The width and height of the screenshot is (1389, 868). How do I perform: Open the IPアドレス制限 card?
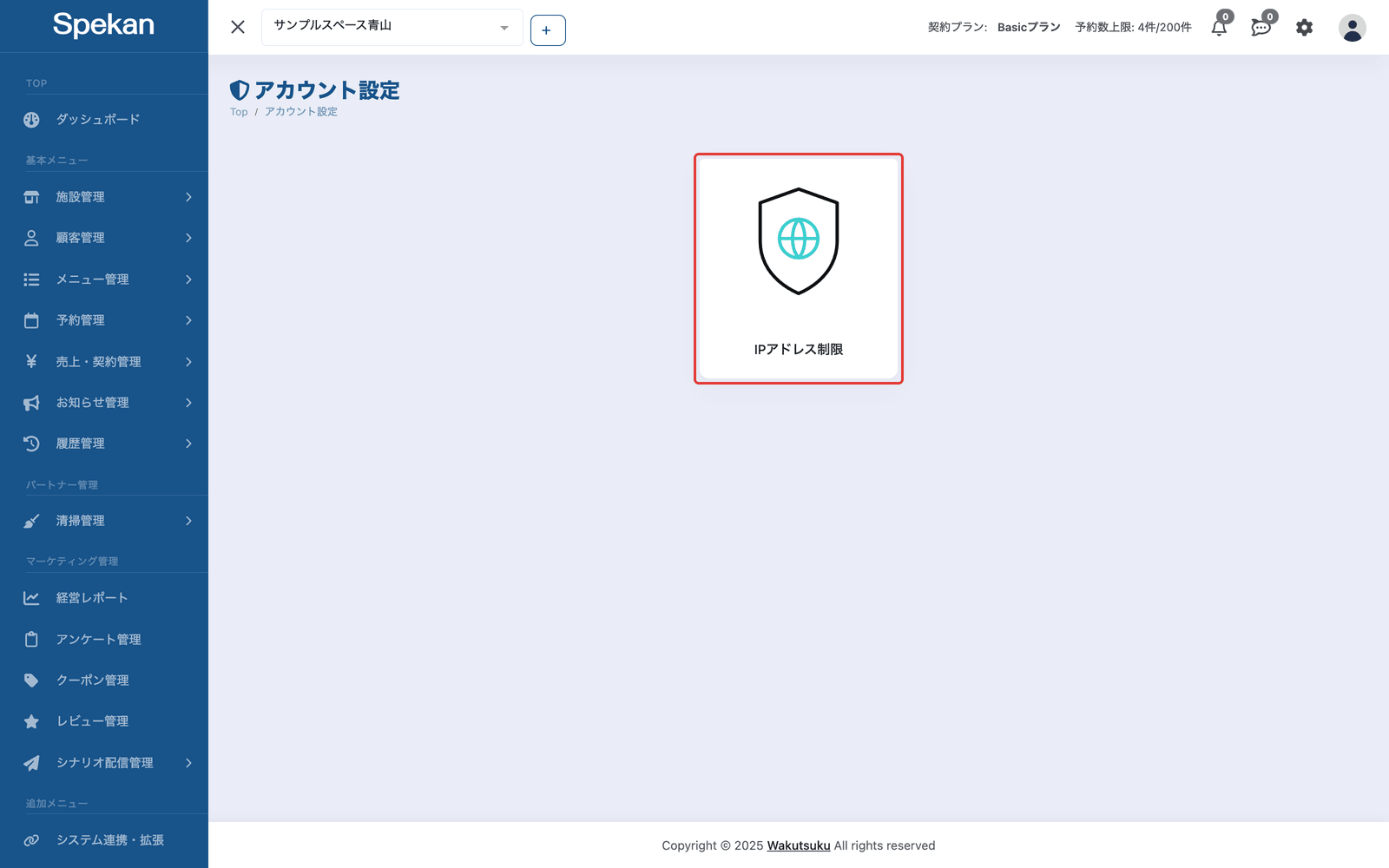coord(799,268)
